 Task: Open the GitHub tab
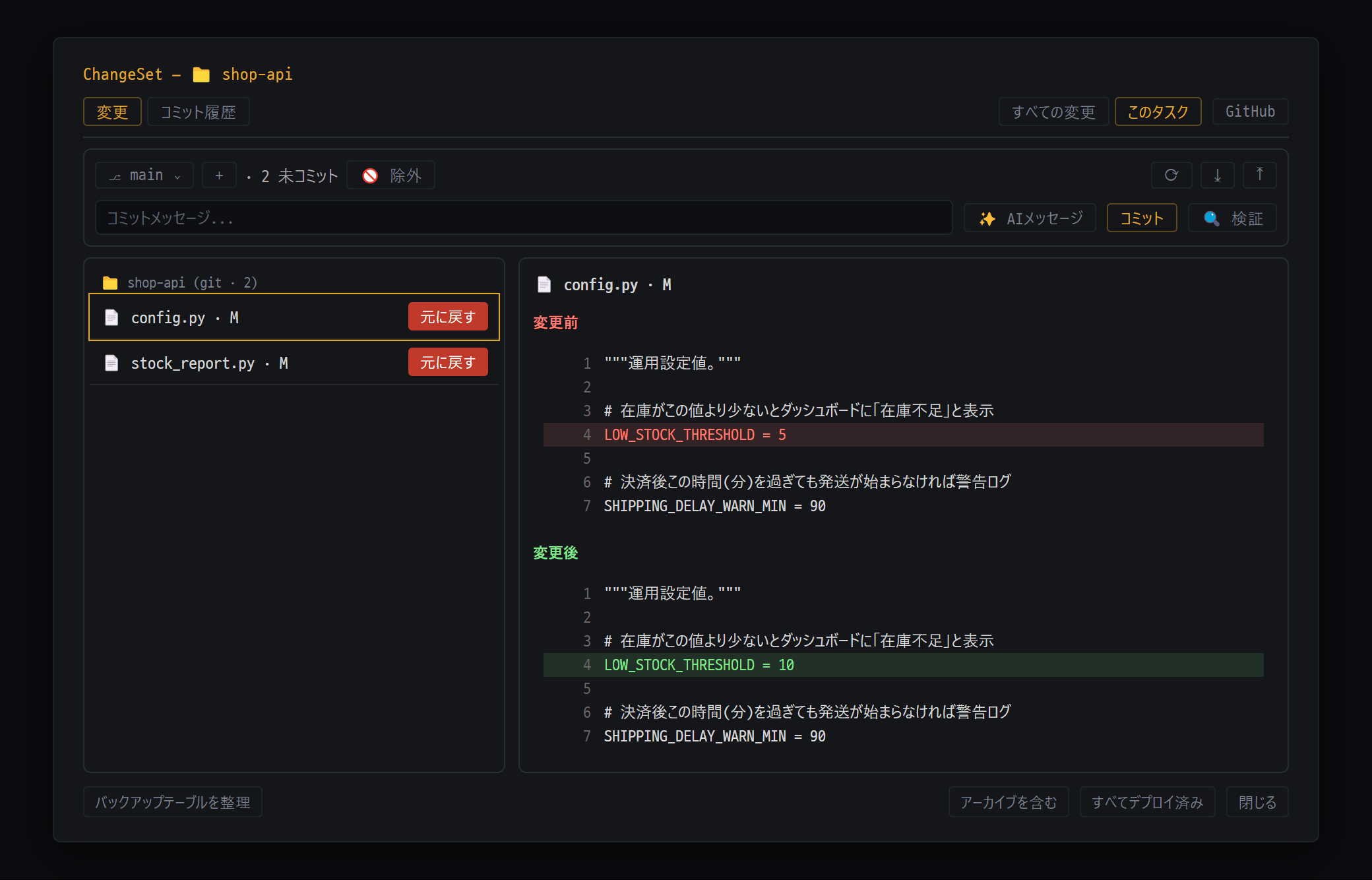(x=1250, y=111)
